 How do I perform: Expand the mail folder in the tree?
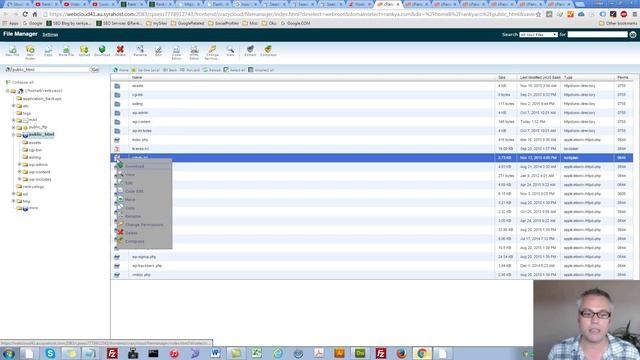13,120
